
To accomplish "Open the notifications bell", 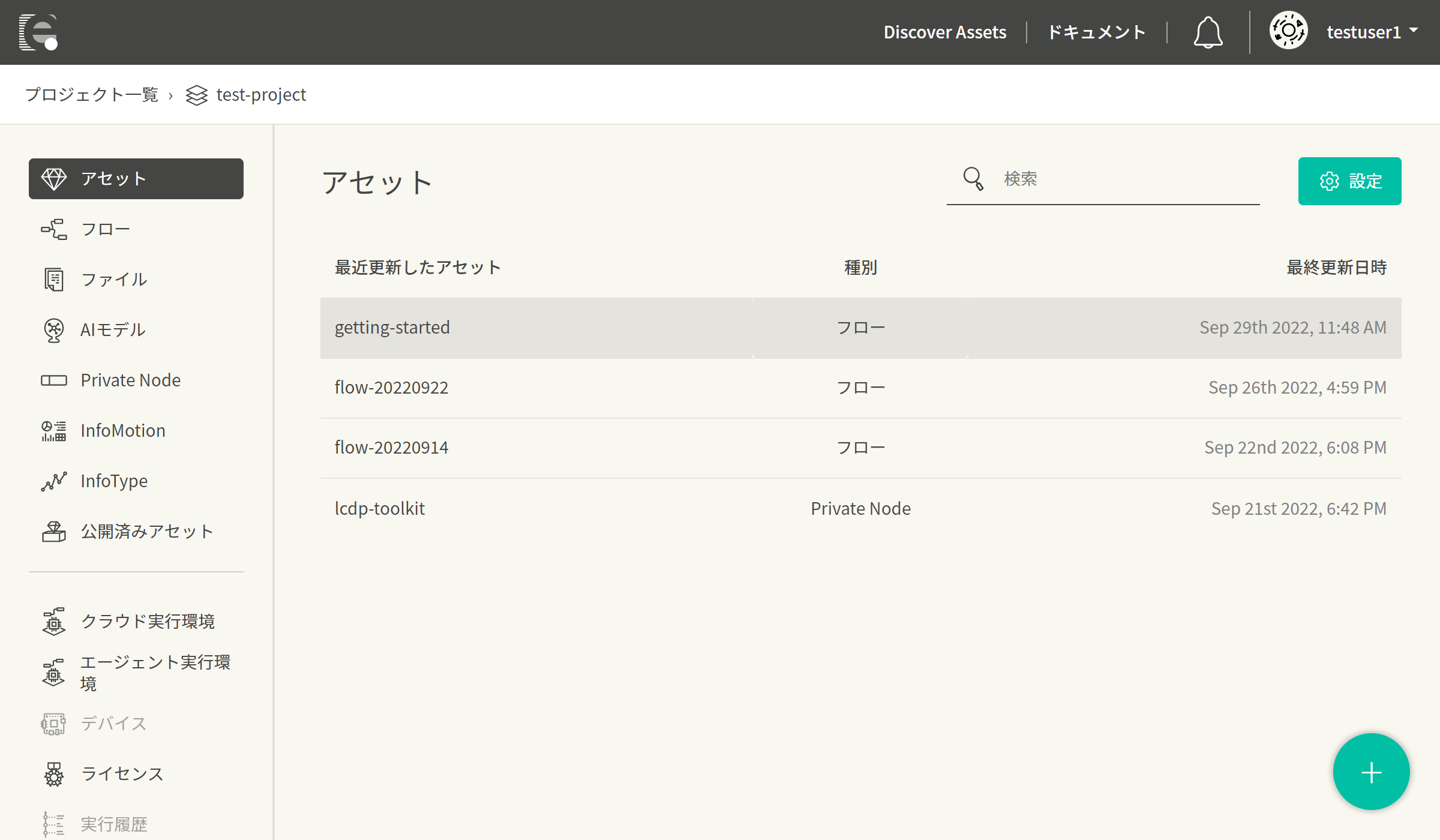I will [x=1208, y=32].
